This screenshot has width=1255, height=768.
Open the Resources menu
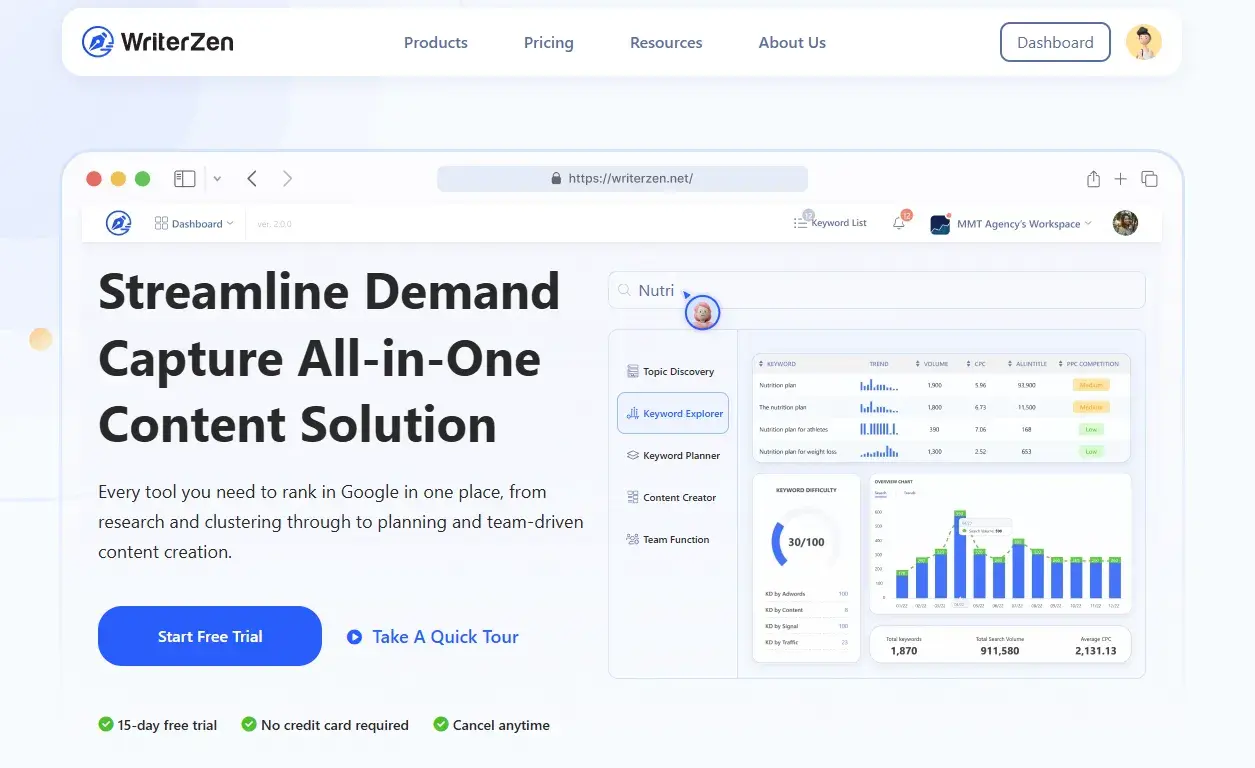click(x=665, y=42)
